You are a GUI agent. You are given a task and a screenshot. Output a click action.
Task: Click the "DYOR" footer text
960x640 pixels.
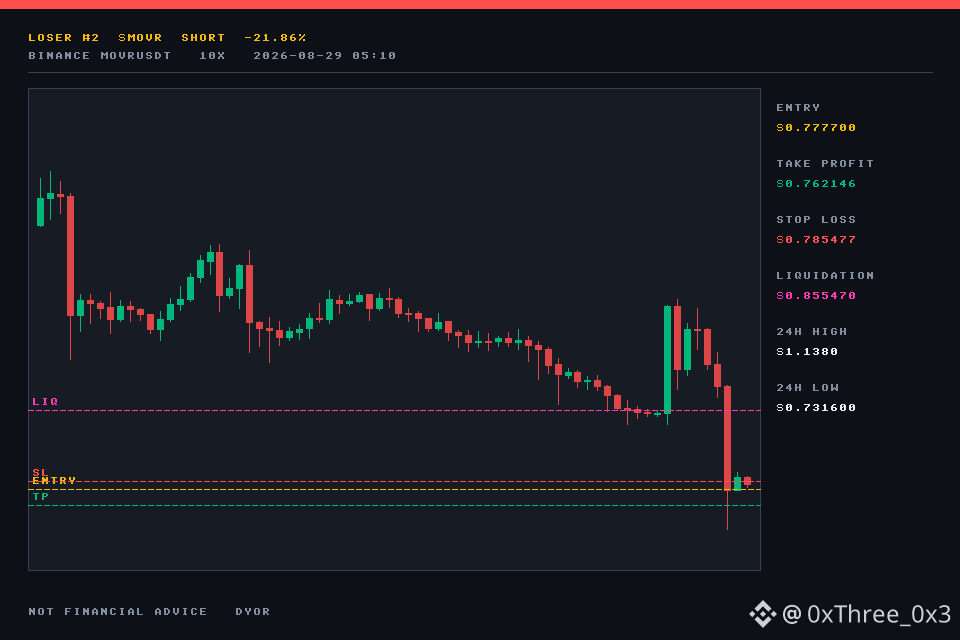tap(252, 611)
